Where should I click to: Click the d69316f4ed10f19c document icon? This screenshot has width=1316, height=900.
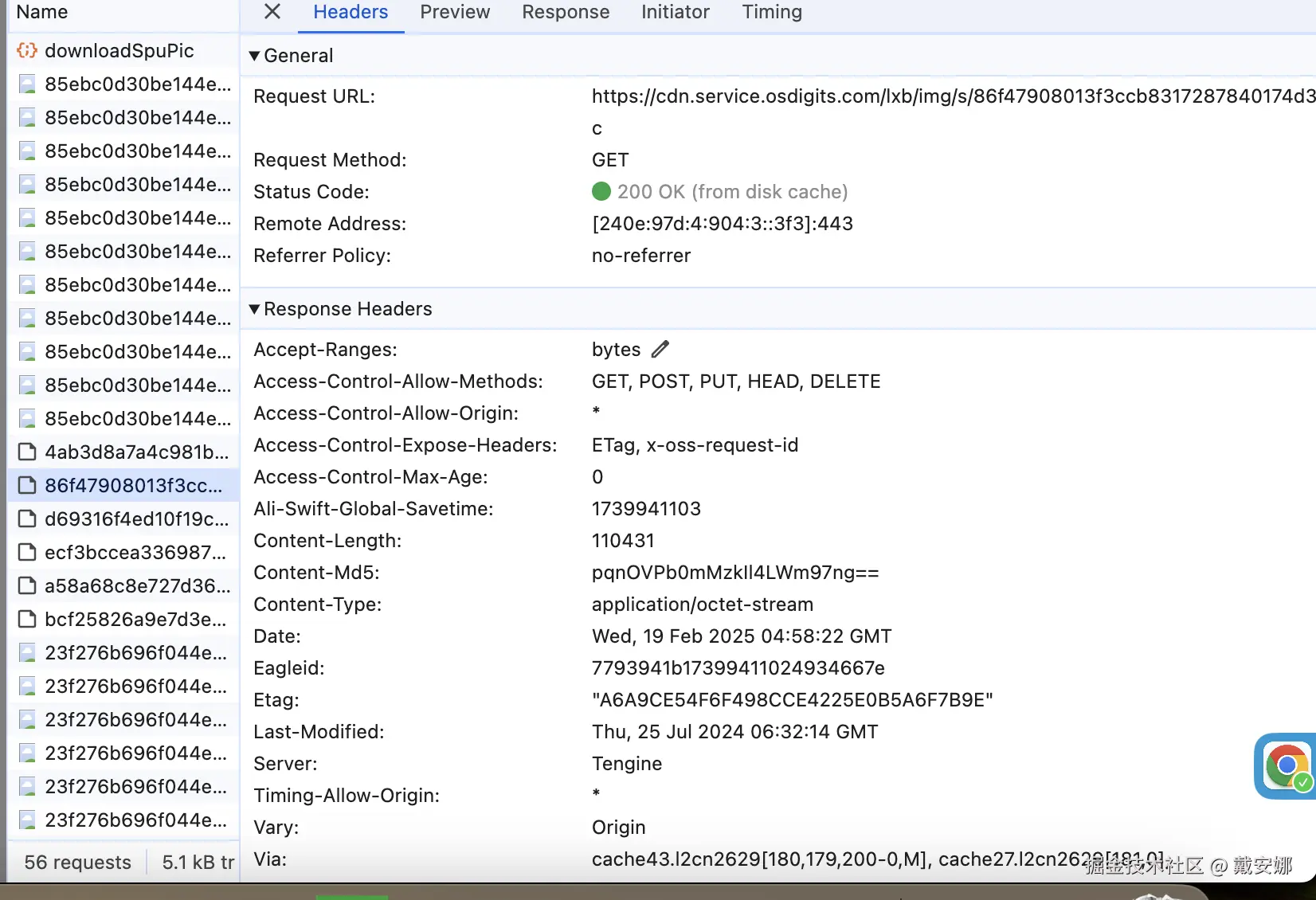[x=27, y=519]
